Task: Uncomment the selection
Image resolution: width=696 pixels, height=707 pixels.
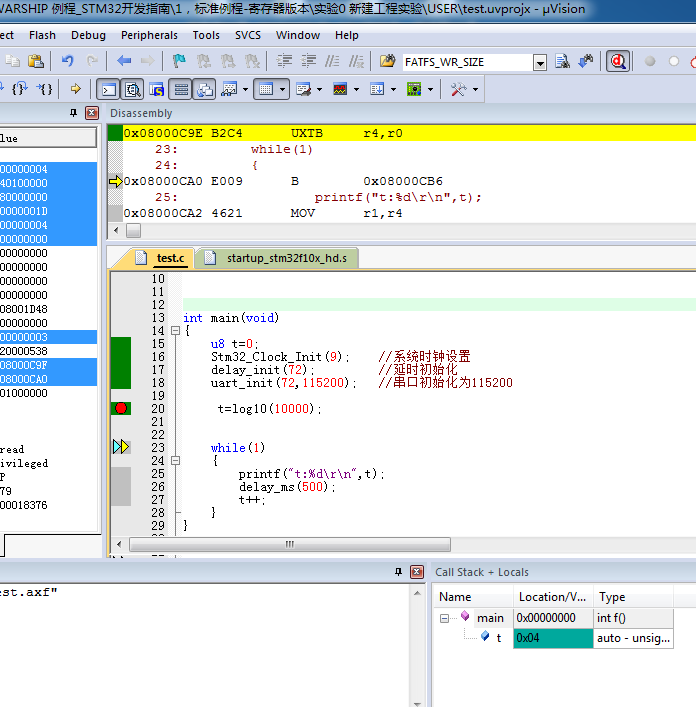Action: 356,61
